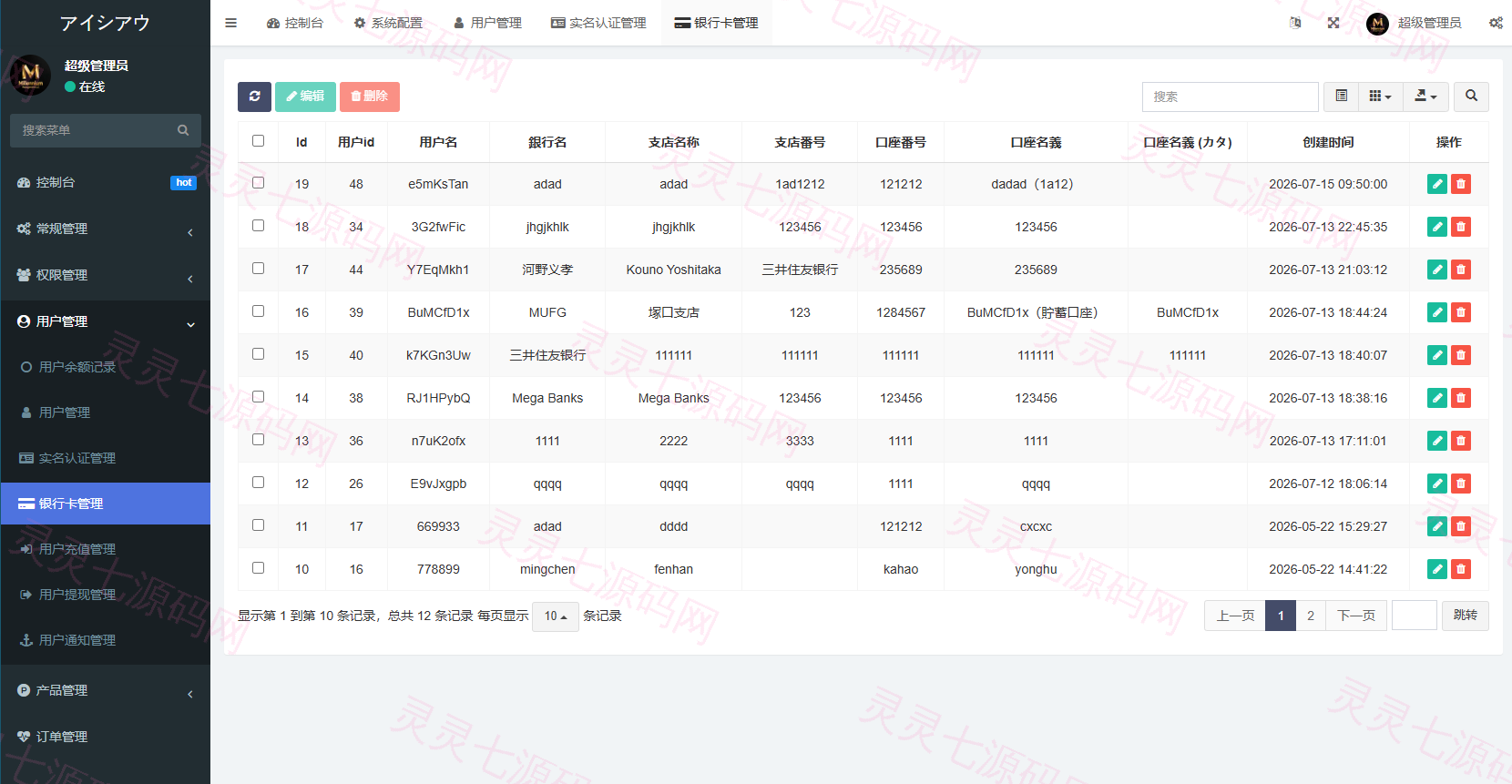Delete the record with username 669933
Image resolution: width=1512 pixels, height=784 pixels.
point(1461,526)
